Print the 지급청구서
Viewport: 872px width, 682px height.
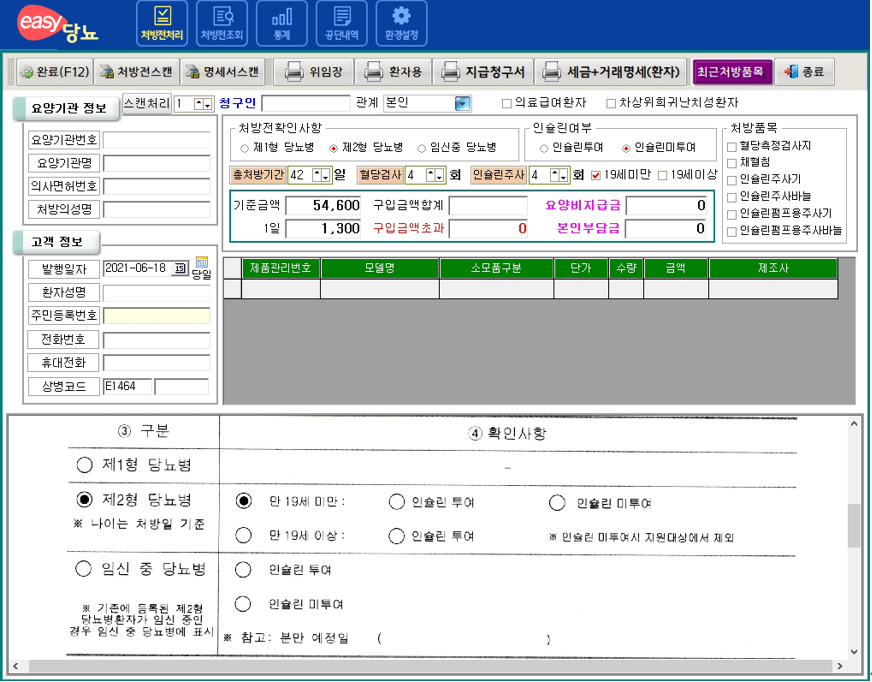coord(483,72)
